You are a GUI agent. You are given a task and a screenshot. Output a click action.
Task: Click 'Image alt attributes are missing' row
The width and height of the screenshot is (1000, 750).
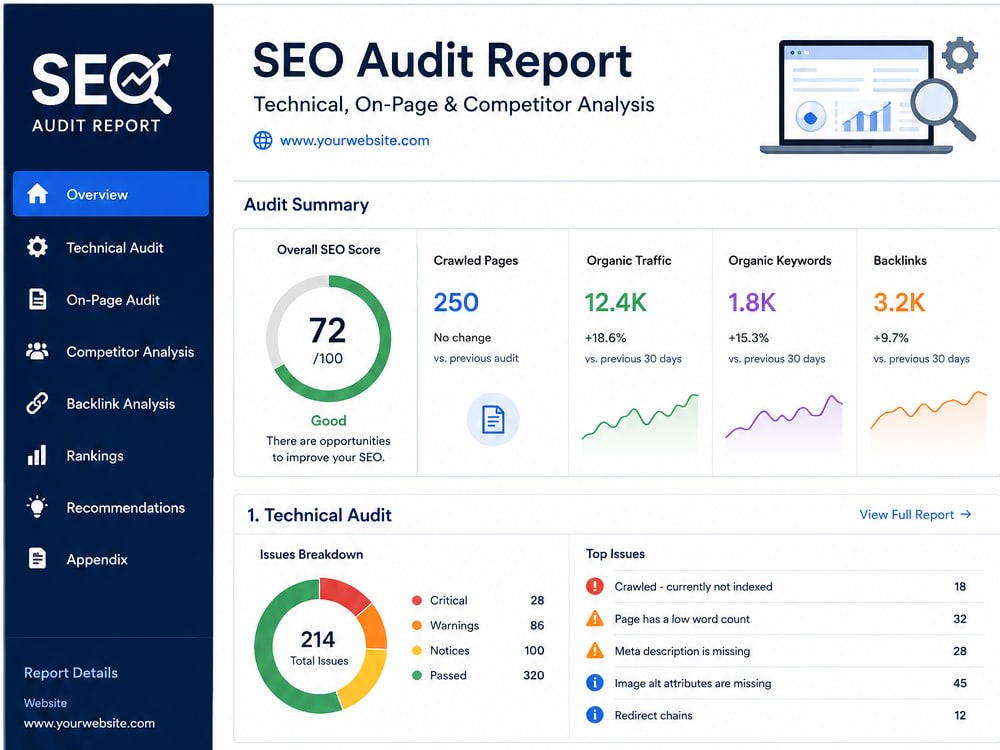tap(784, 683)
